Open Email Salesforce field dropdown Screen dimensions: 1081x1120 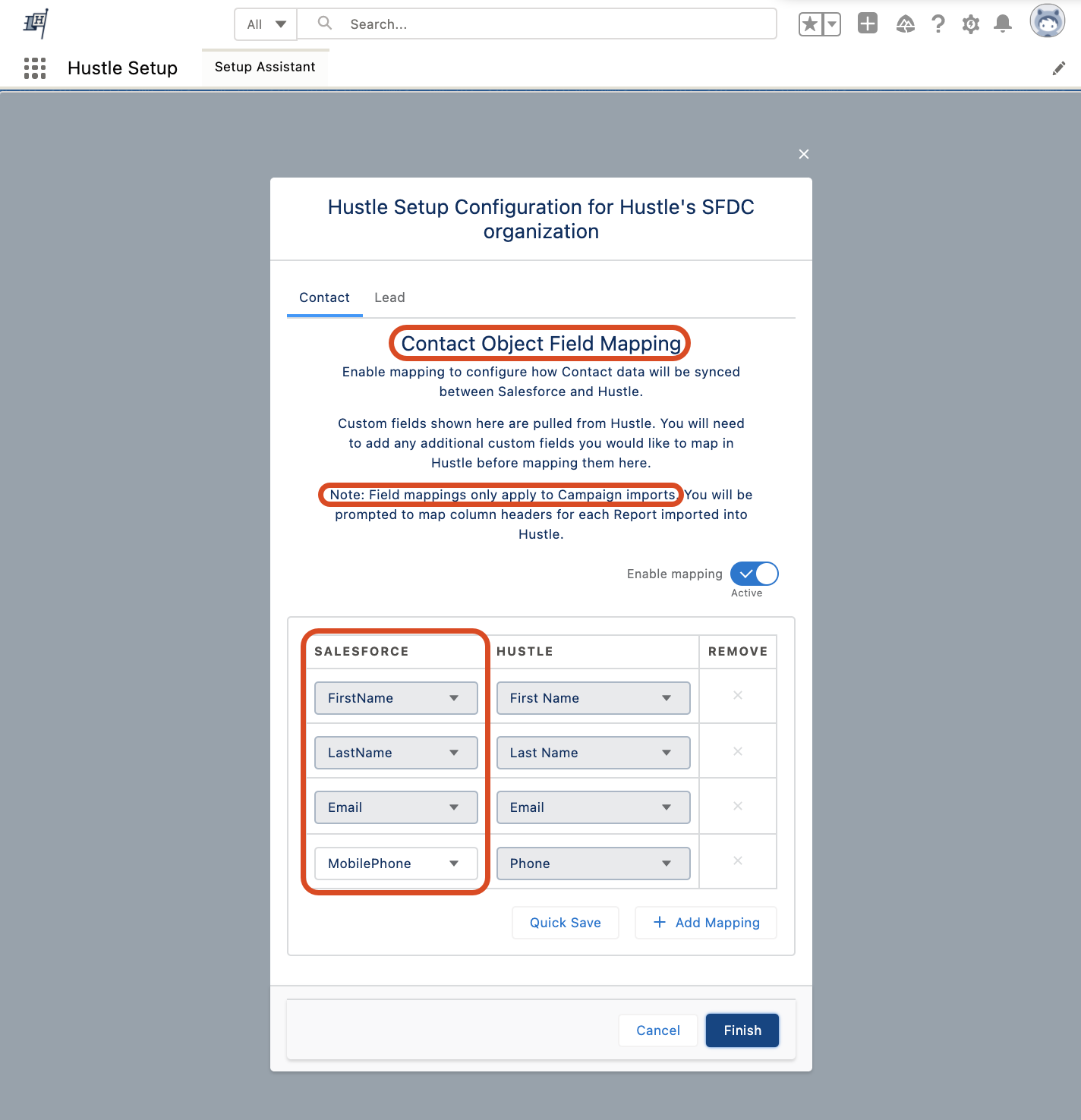point(396,807)
